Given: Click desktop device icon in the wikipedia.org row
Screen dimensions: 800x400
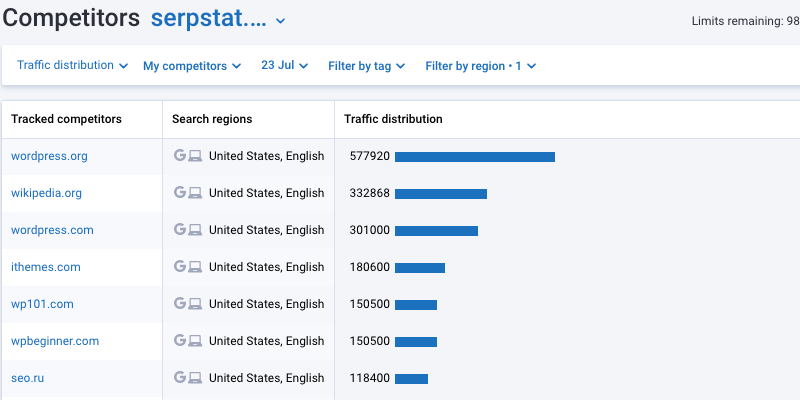Looking at the screenshot, I should pos(196,193).
